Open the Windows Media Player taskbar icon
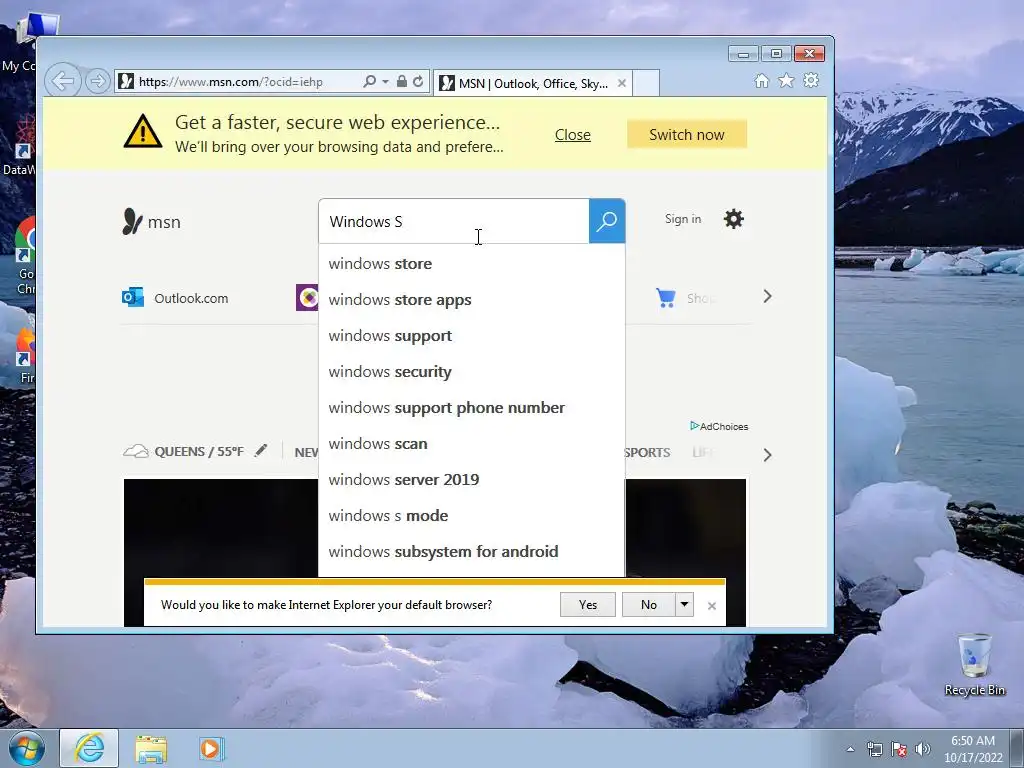Image resolution: width=1024 pixels, height=768 pixels. [x=211, y=748]
